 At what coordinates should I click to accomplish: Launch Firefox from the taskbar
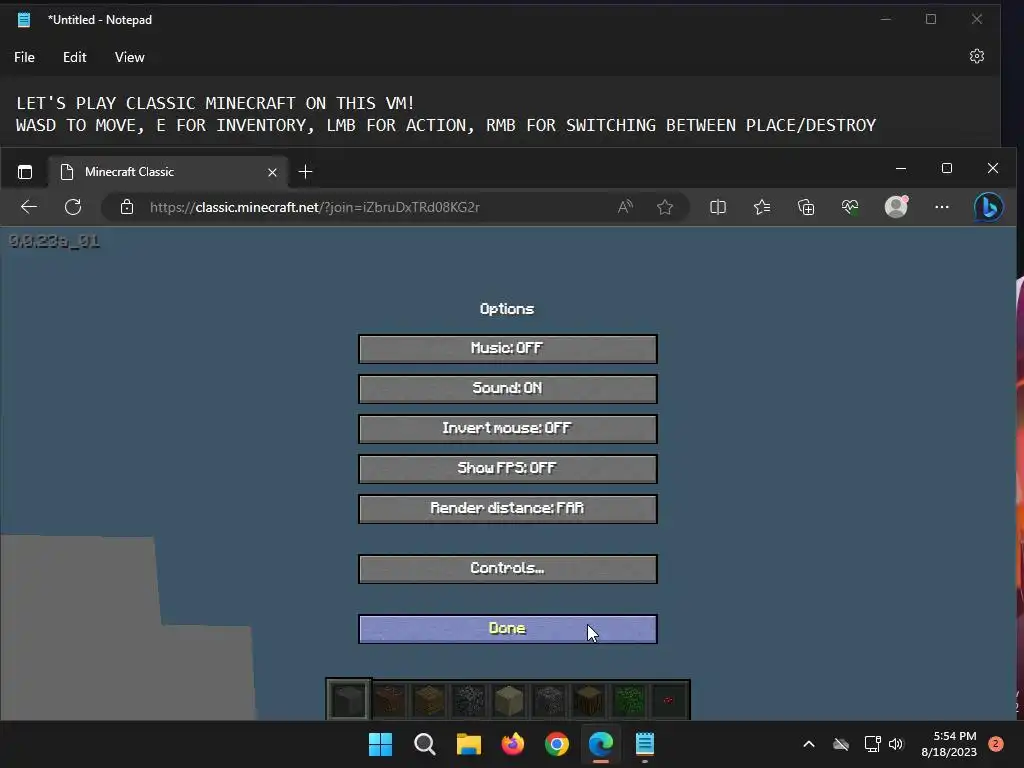coord(513,744)
